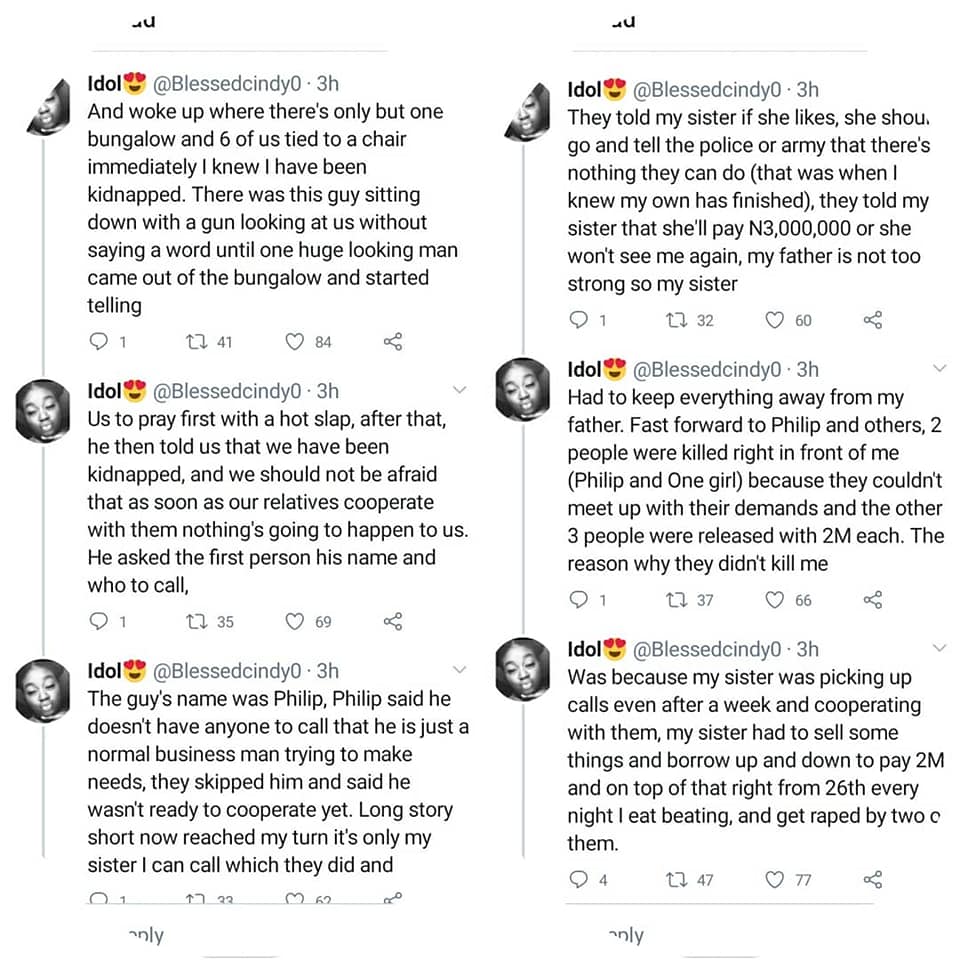Expand options on 'Us to pray first' tweet
960x960 pixels.
[460, 389]
